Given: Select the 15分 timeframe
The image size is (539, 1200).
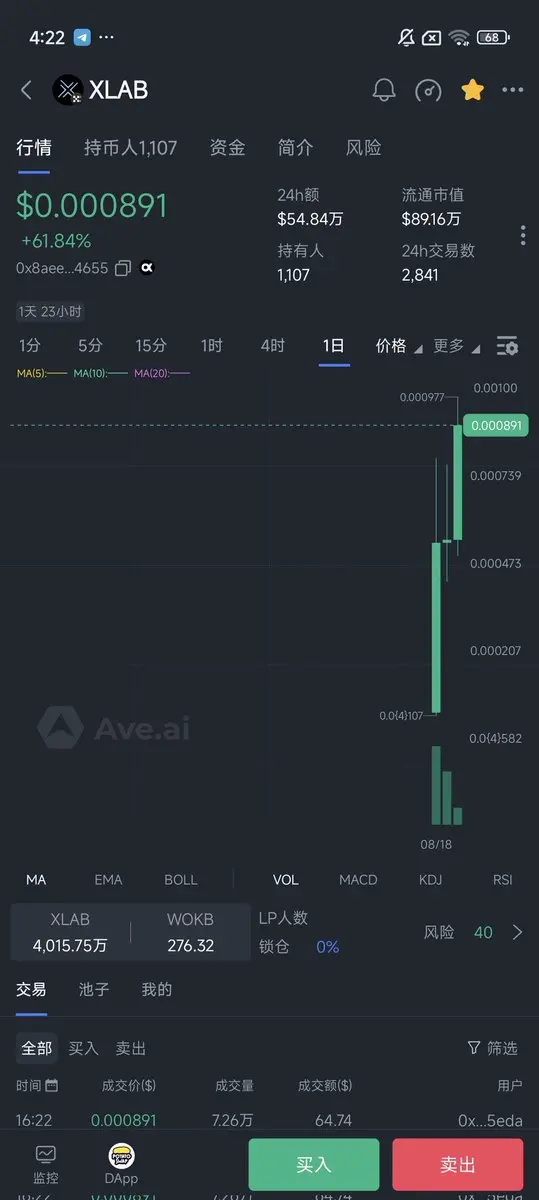Looking at the screenshot, I should pos(151,346).
